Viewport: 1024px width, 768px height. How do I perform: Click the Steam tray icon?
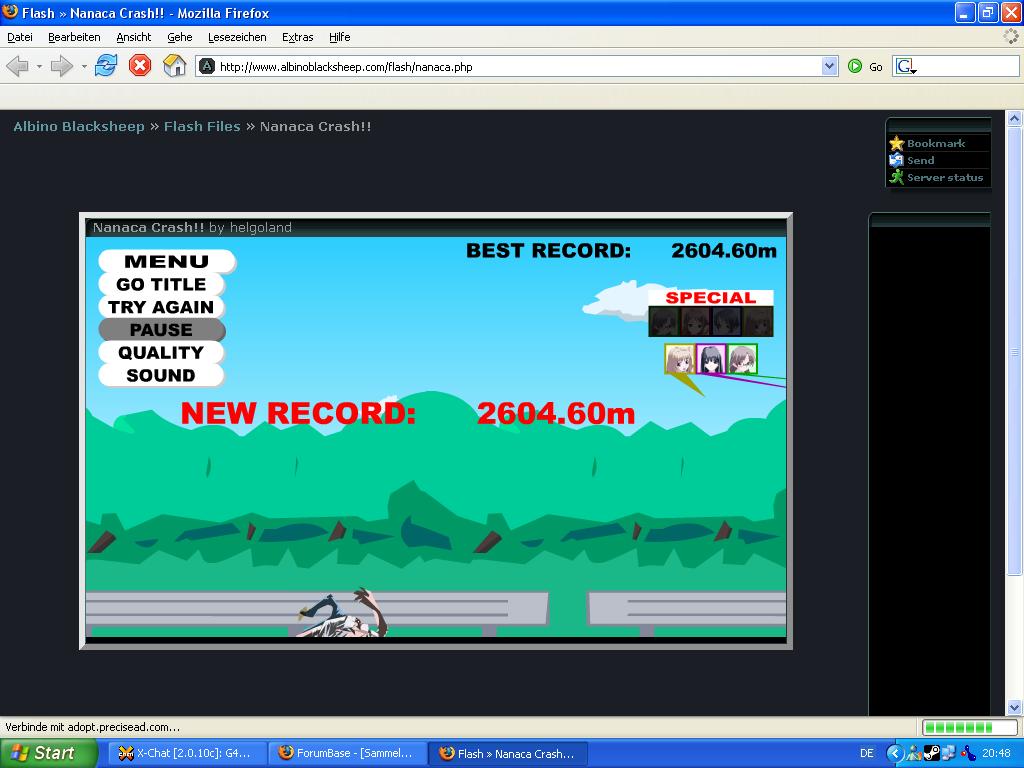click(x=932, y=754)
